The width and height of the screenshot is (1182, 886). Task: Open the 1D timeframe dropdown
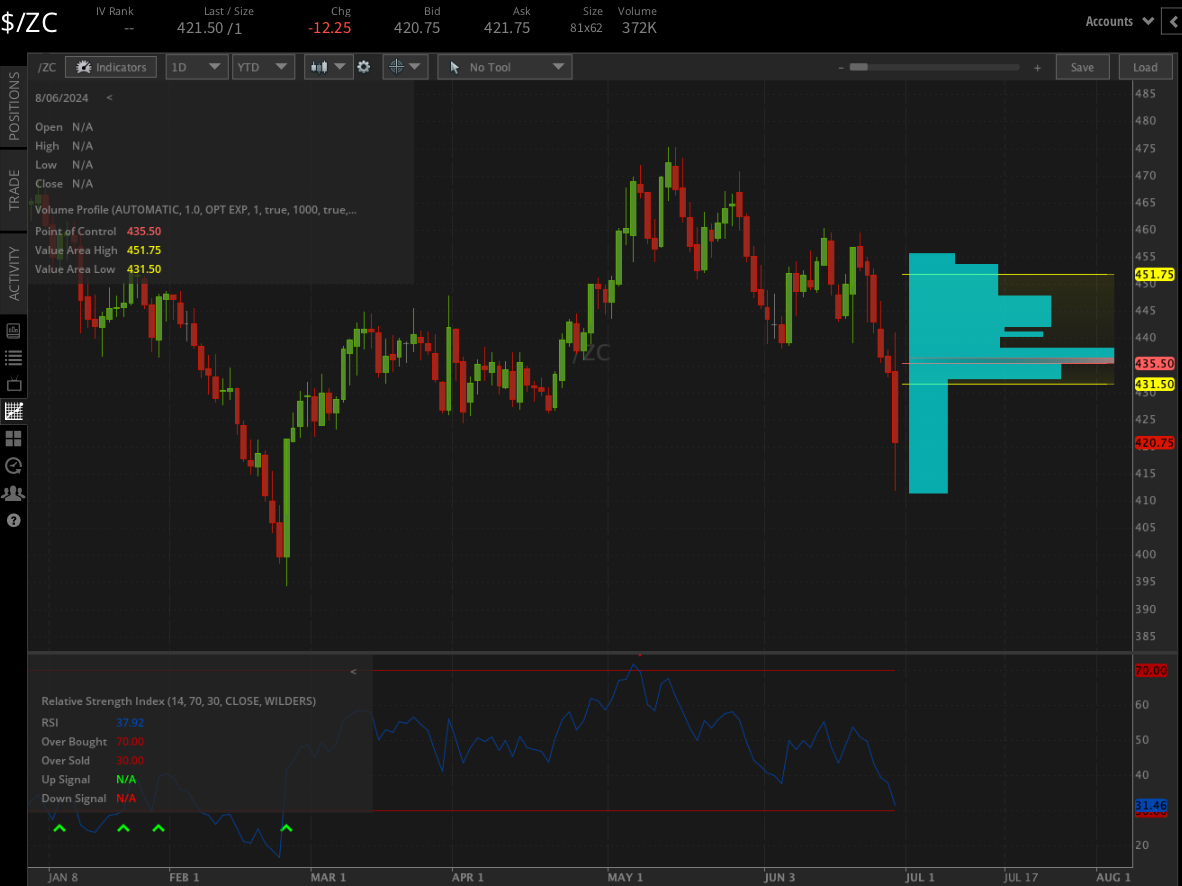coord(197,67)
